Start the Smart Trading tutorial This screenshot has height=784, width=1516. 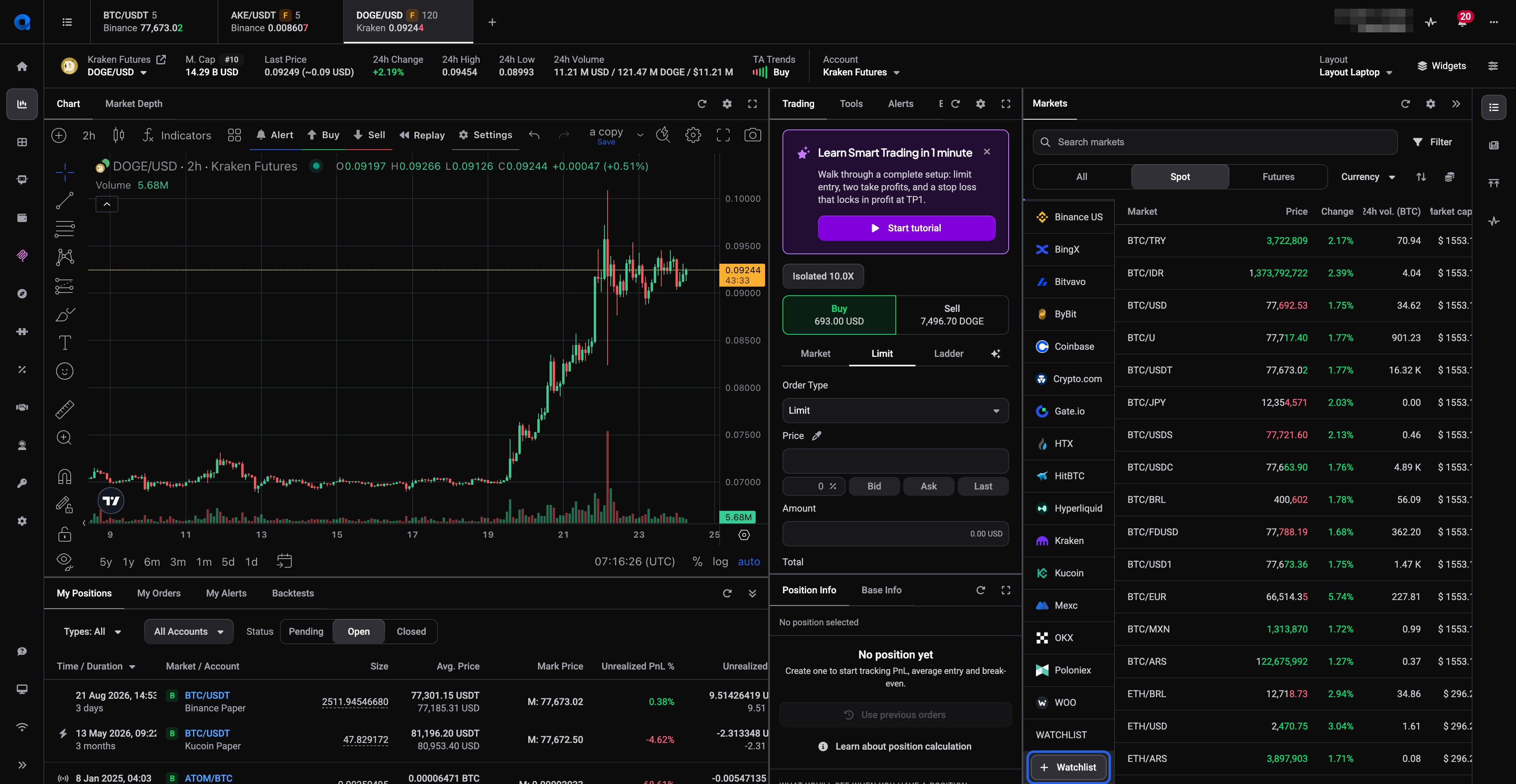tap(906, 228)
